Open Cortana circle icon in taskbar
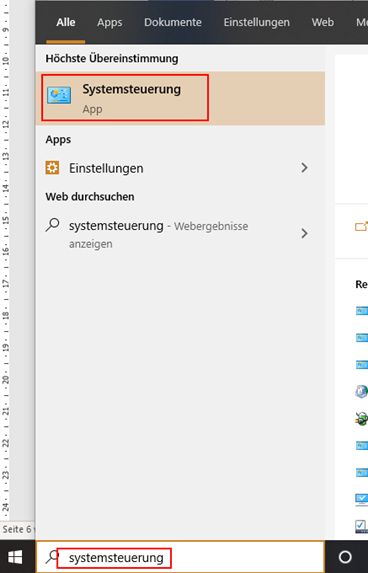368x573 pixels. click(x=345, y=557)
